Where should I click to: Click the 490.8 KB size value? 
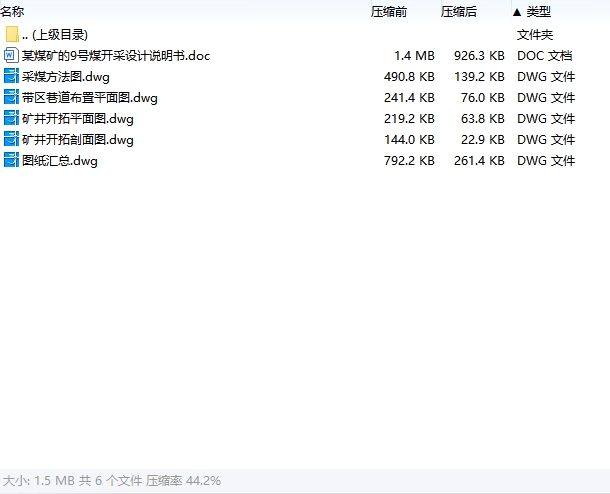(x=409, y=77)
